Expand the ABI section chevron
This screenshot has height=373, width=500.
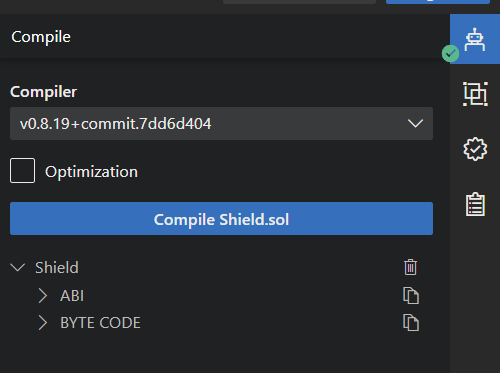43,296
